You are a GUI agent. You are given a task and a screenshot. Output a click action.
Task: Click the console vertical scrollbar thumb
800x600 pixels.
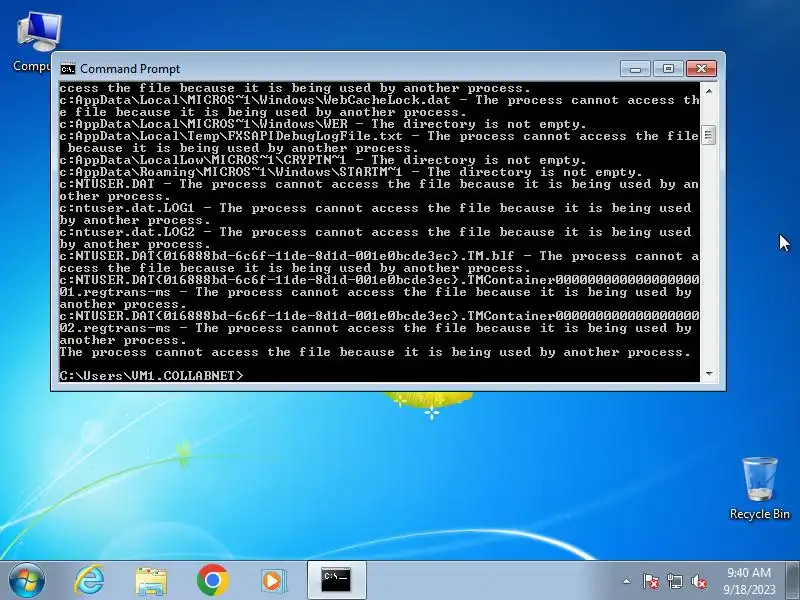(709, 135)
